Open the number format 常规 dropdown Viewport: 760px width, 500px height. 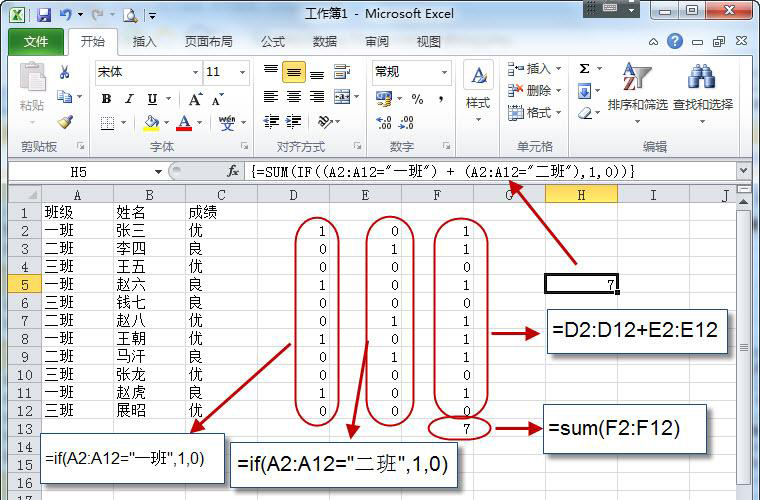pyautogui.click(x=444, y=73)
